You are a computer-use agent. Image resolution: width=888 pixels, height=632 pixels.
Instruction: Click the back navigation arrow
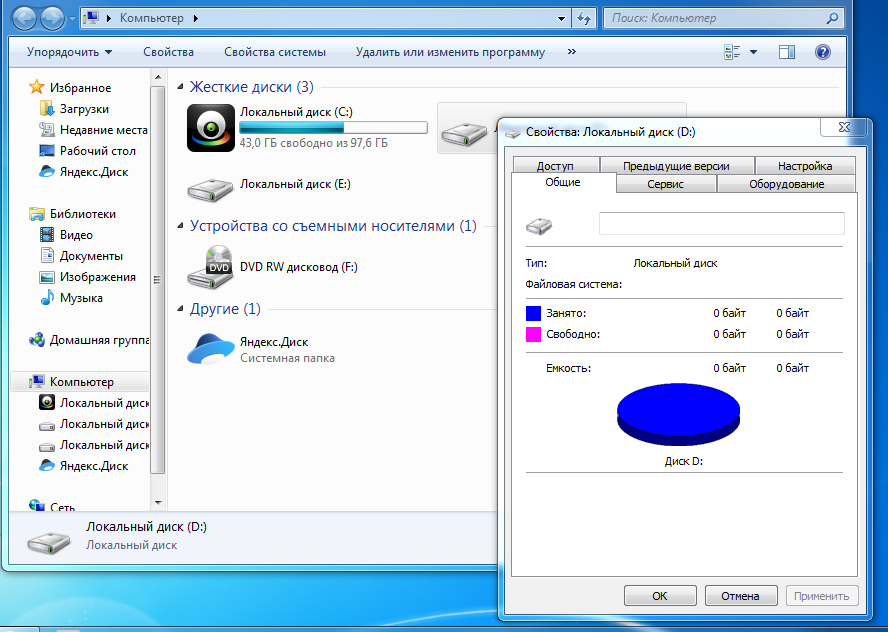tap(24, 18)
